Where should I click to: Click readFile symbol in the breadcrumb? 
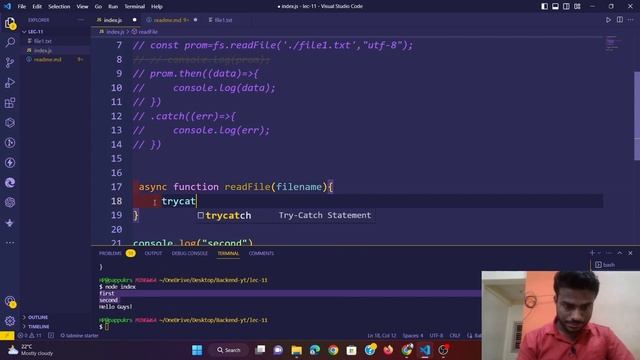click(x=147, y=32)
